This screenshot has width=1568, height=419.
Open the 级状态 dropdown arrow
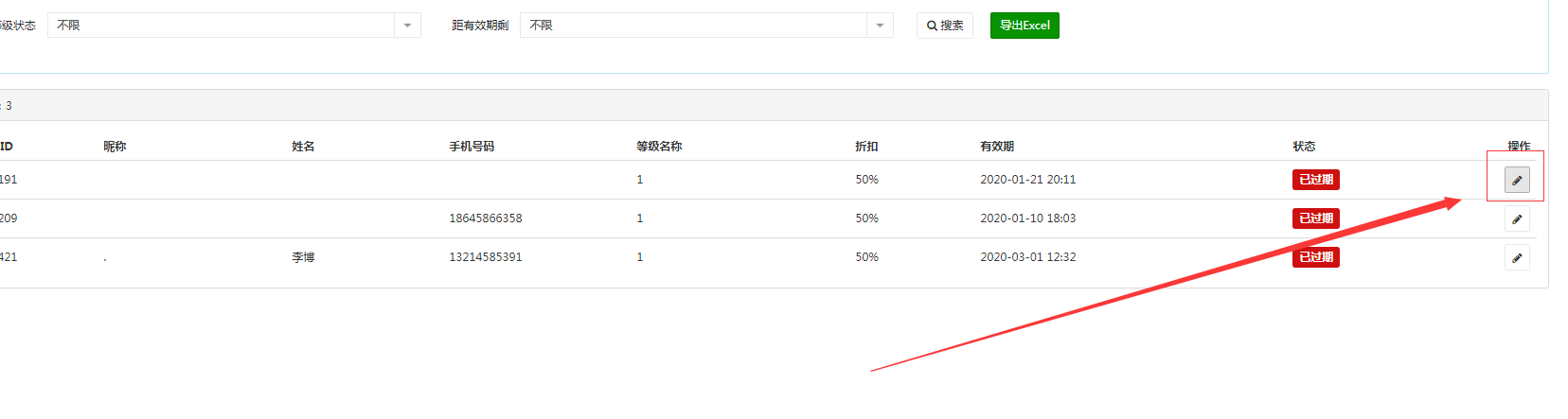pyautogui.click(x=407, y=26)
